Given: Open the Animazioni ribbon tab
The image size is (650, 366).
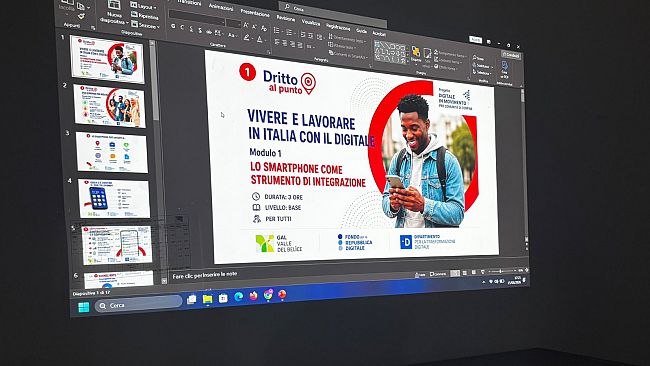Looking at the screenshot, I should tap(220, 7).
